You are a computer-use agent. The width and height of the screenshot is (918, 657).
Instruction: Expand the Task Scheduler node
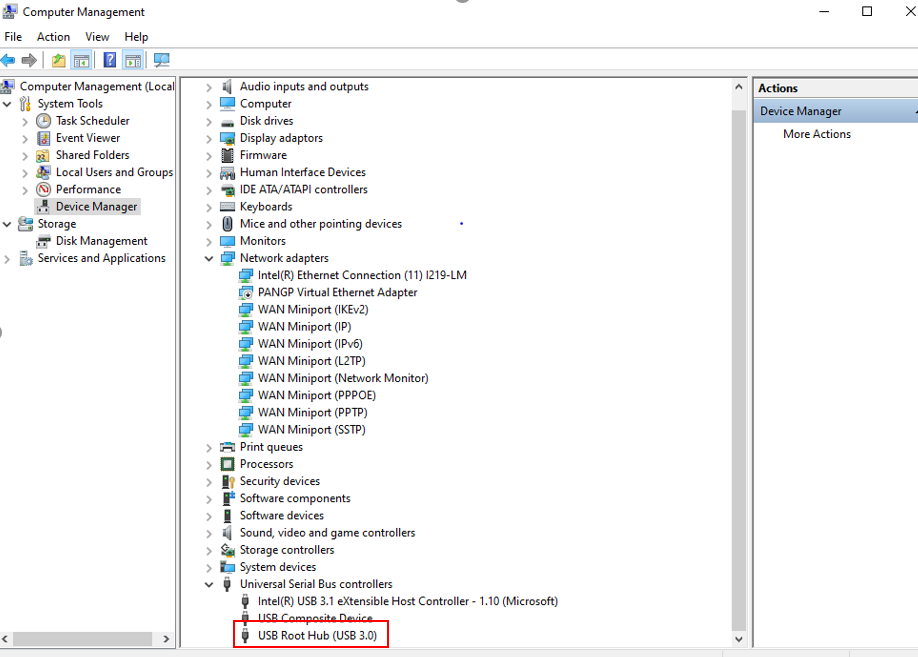coord(25,122)
